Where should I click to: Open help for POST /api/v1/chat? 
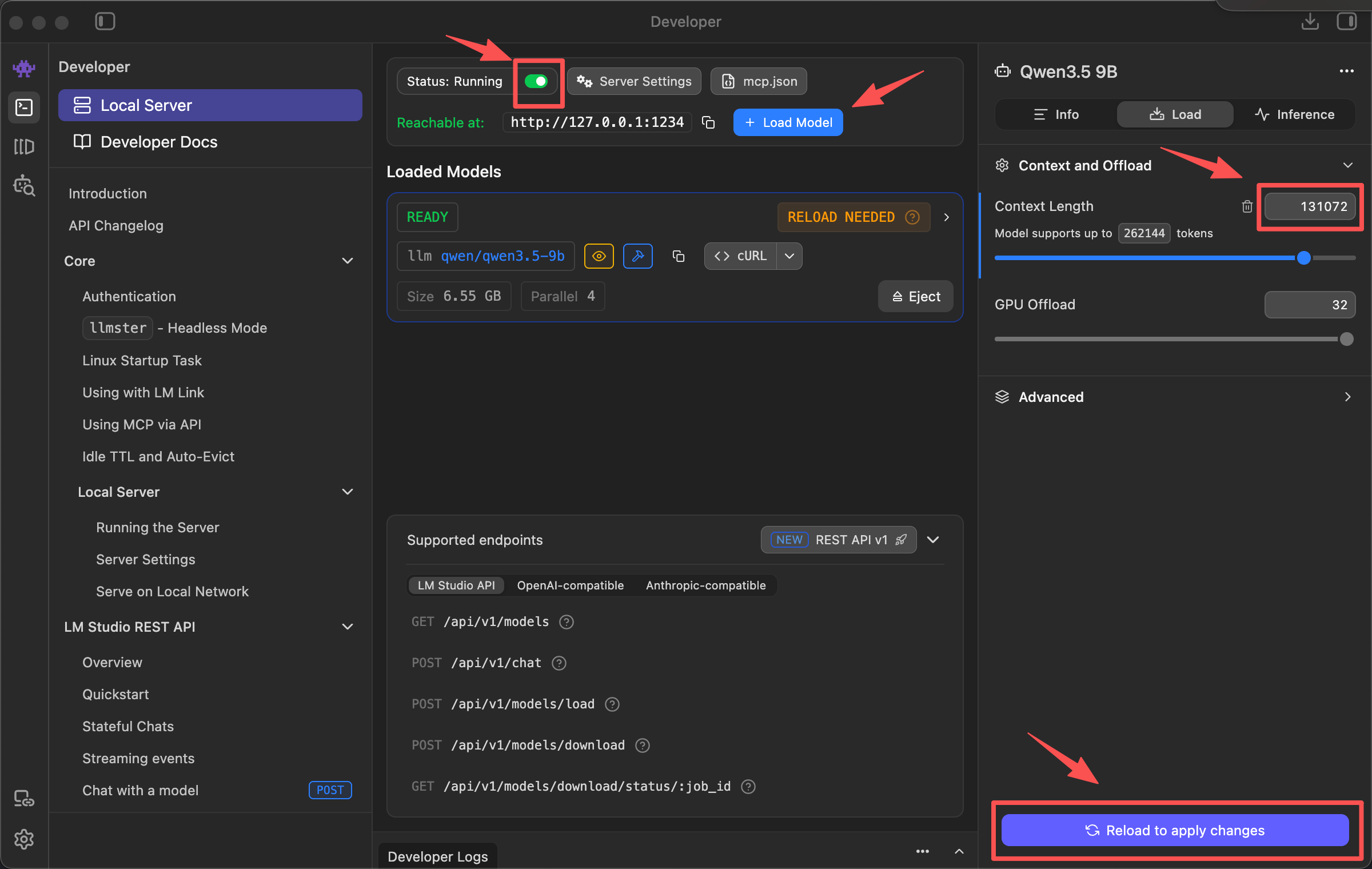(559, 663)
